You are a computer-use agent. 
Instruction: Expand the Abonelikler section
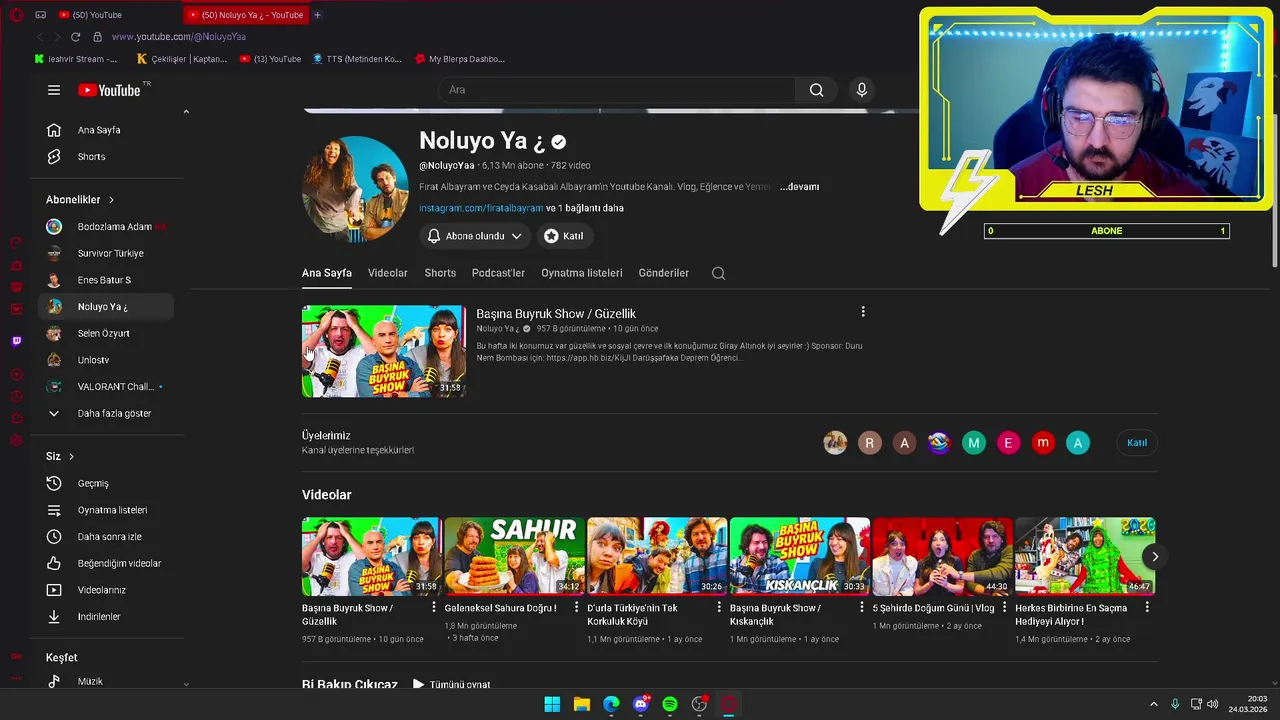point(81,200)
